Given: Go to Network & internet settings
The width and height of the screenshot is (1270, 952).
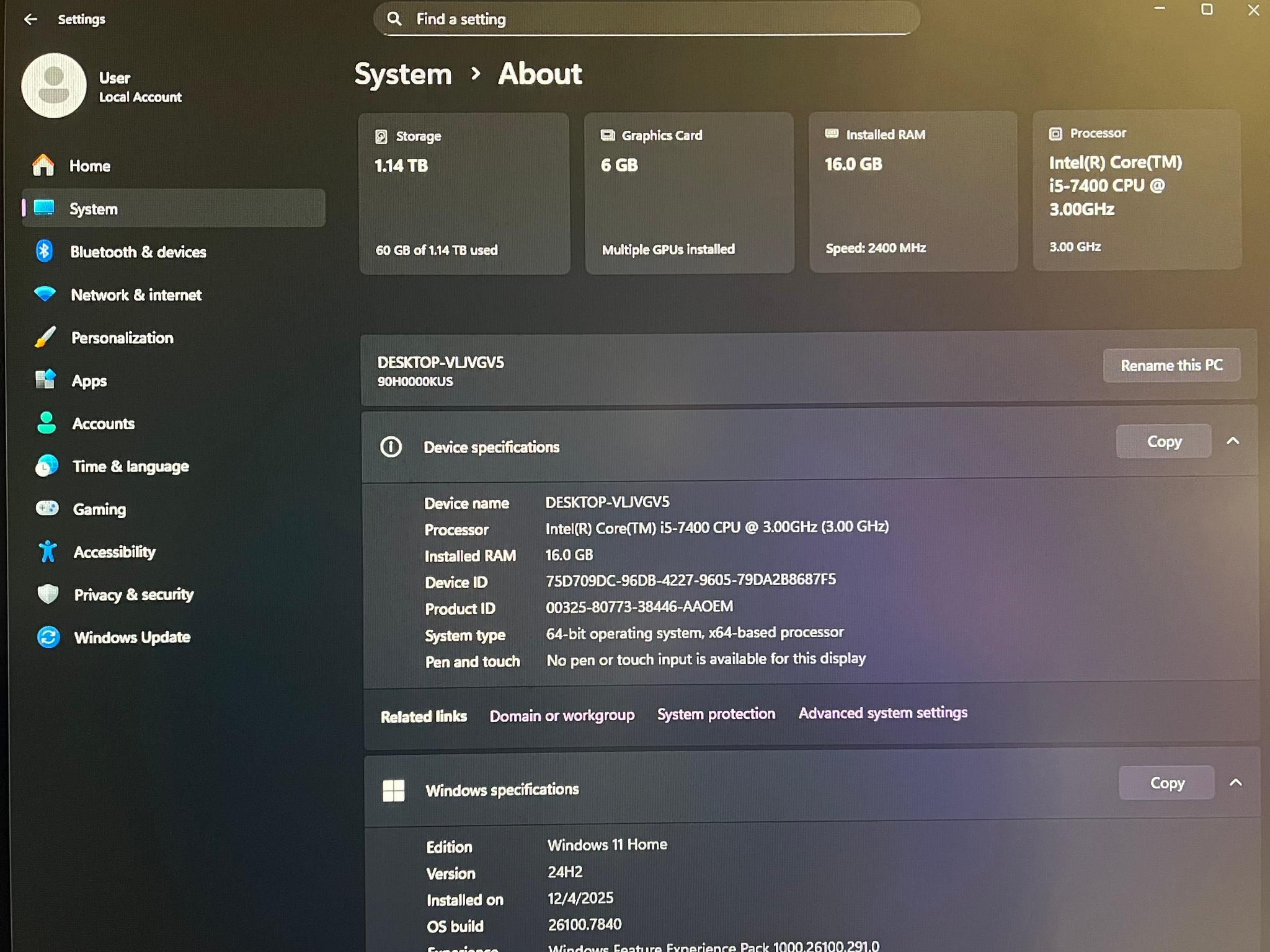Looking at the screenshot, I should 174,294.
